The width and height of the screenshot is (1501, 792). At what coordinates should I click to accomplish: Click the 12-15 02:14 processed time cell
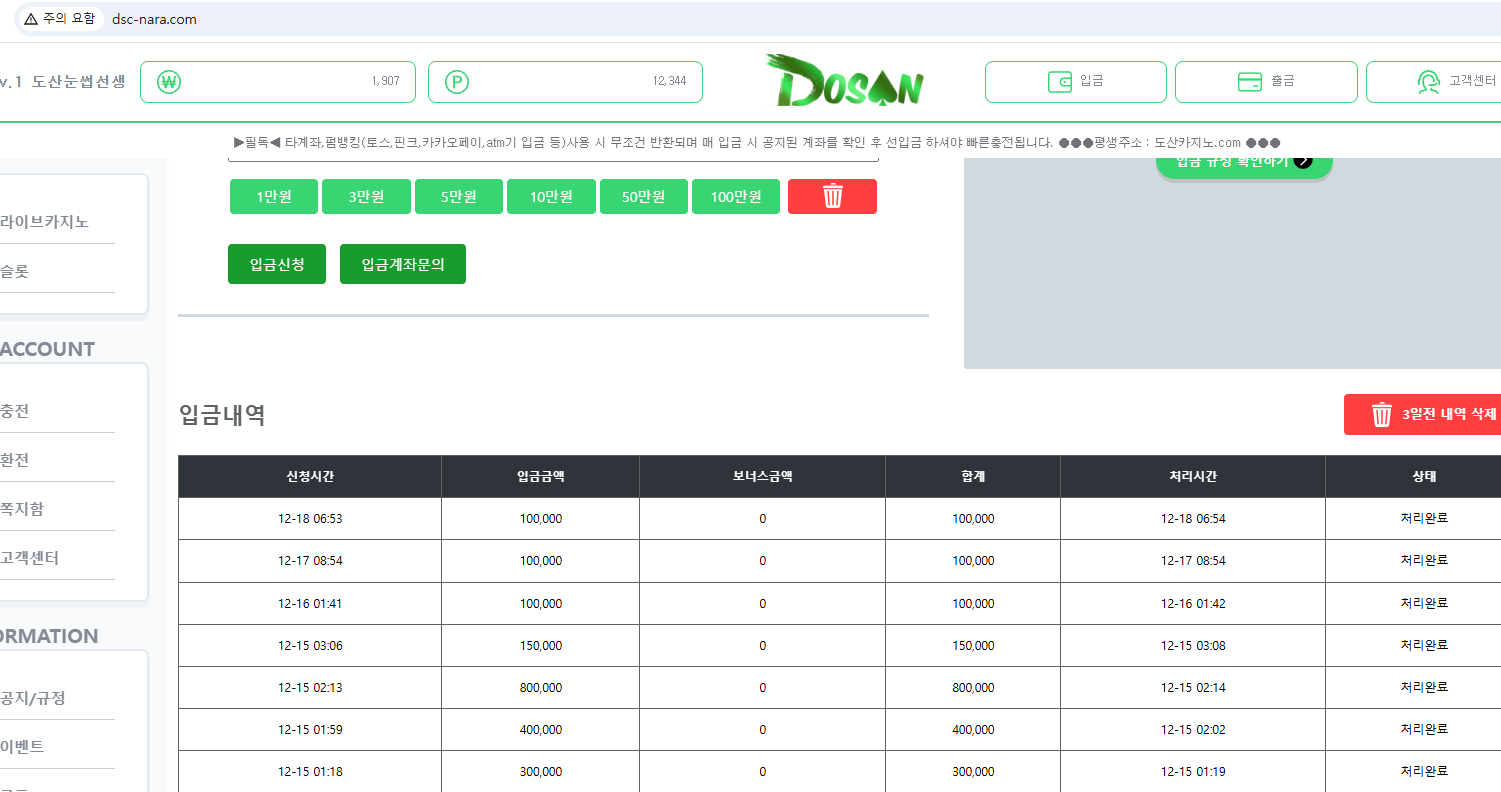1193,688
